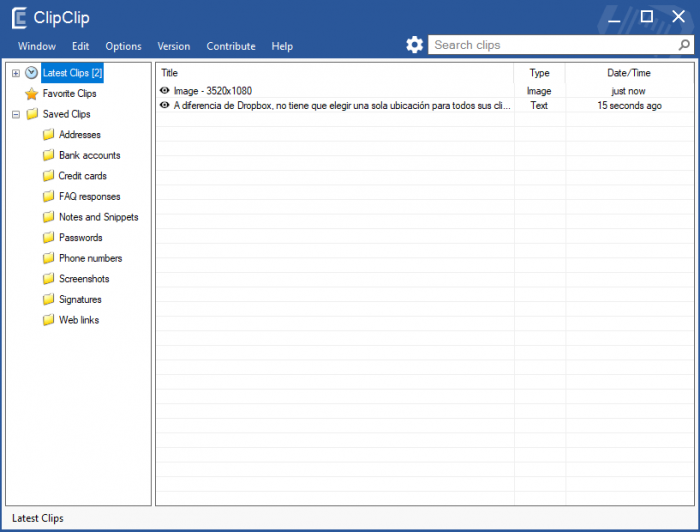The width and height of the screenshot is (700, 532).
Task: Select Latest Clips [2] in the tree
Action: pos(72,73)
